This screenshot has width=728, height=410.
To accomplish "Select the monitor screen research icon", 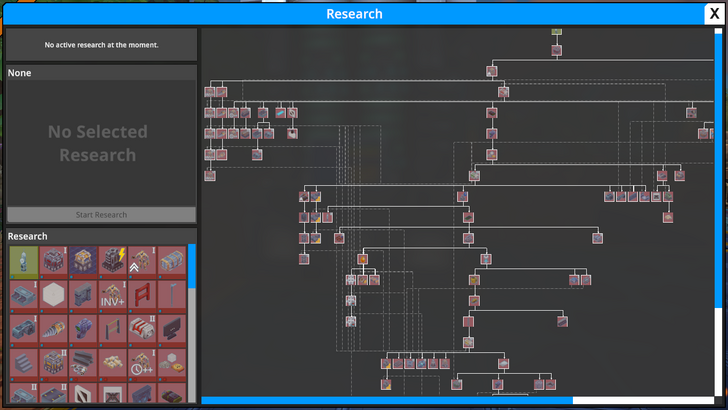I will 172,330.
